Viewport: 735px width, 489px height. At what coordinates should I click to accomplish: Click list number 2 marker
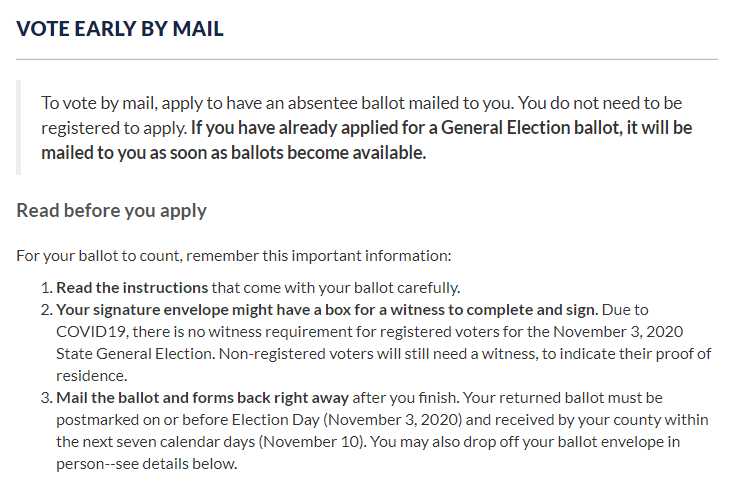[44, 309]
